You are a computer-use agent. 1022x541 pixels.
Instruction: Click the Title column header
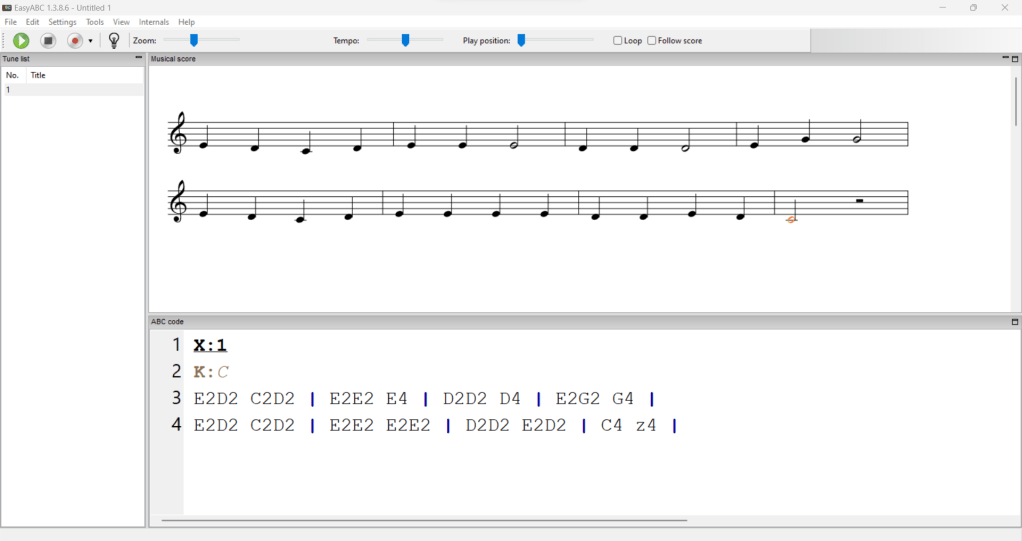pos(38,75)
